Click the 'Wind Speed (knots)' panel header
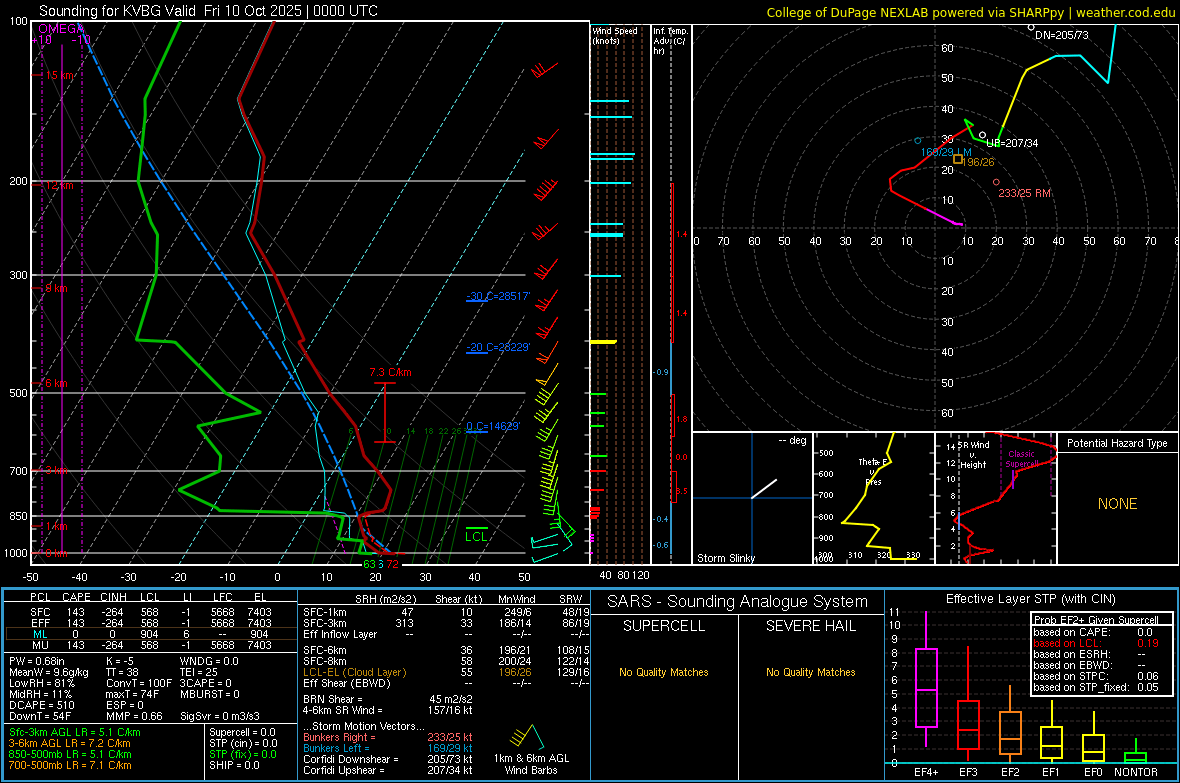Screen dimensions: 1180x783 pyautogui.click(x=614, y=35)
